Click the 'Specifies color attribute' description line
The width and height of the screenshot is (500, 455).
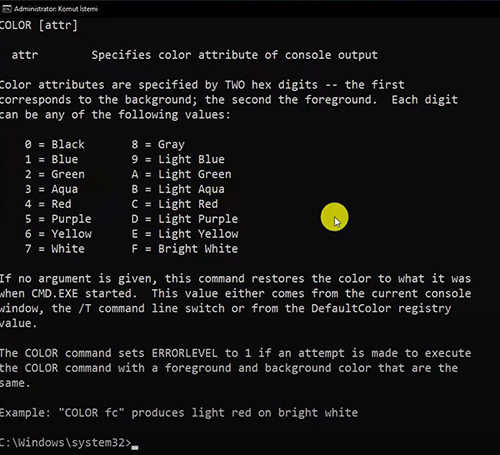(235, 55)
